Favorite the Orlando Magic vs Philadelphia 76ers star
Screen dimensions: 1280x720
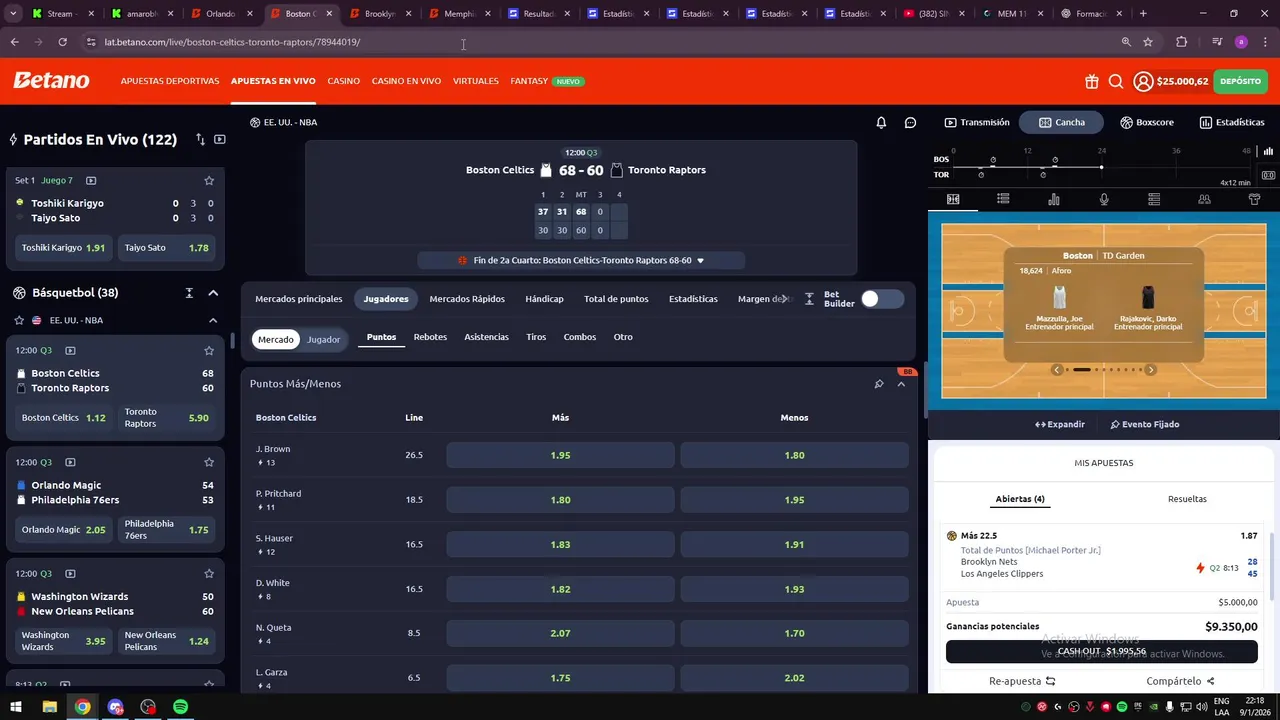click(x=209, y=462)
